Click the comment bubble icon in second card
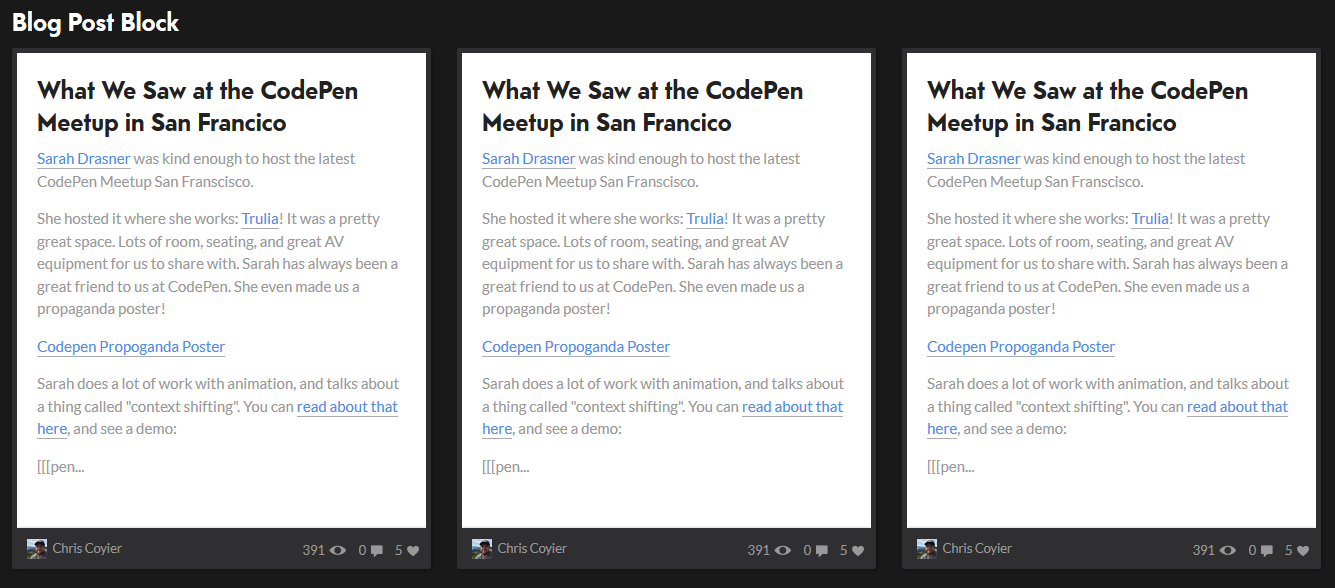The image size is (1335, 588). [x=822, y=551]
